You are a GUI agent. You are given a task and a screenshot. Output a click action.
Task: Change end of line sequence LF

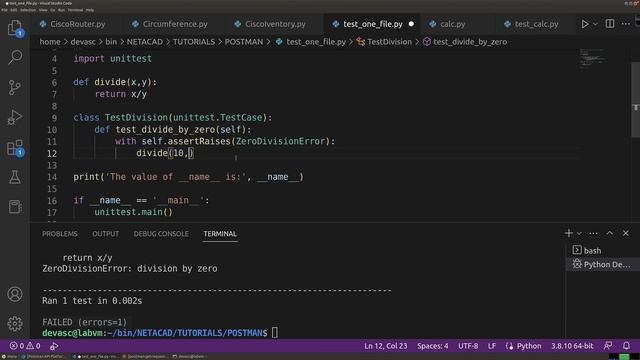492,346
